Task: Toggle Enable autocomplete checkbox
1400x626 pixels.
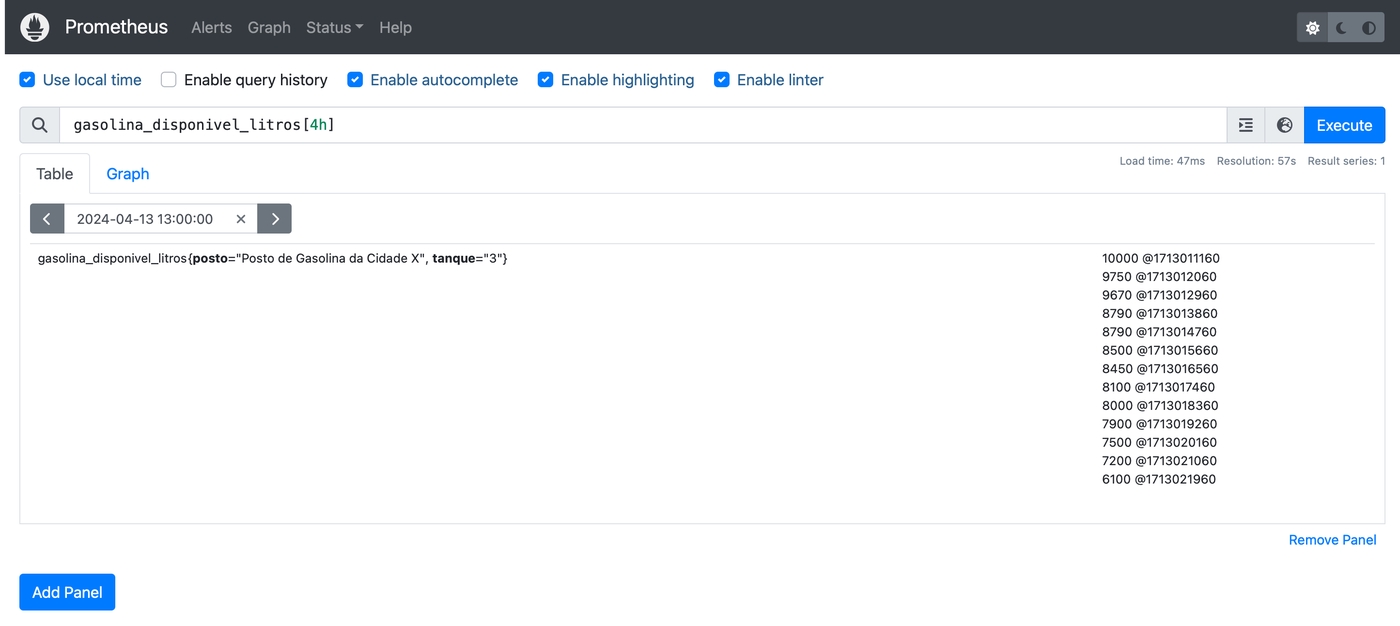Action: pos(355,80)
